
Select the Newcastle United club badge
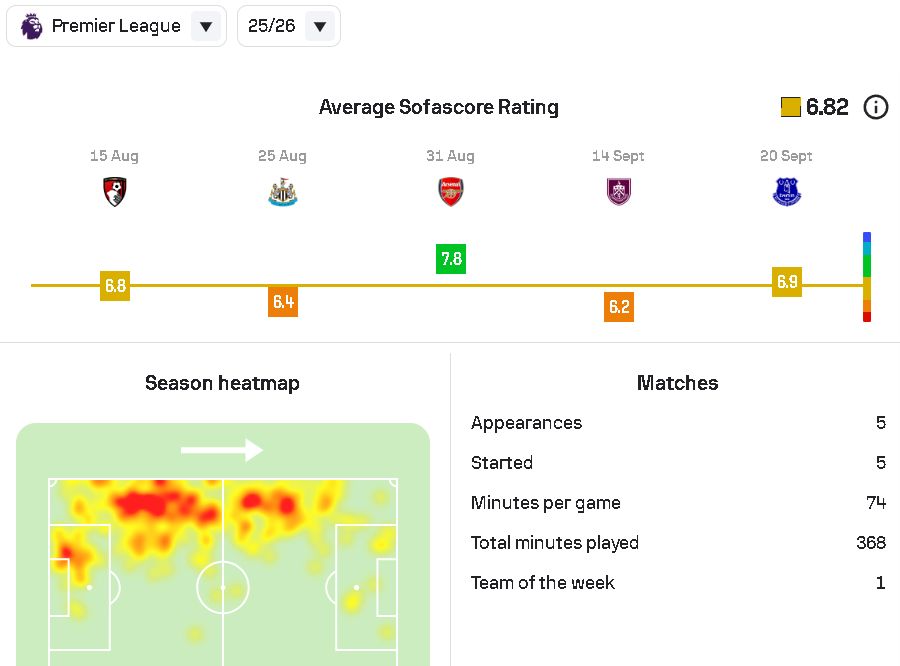(282, 192)
